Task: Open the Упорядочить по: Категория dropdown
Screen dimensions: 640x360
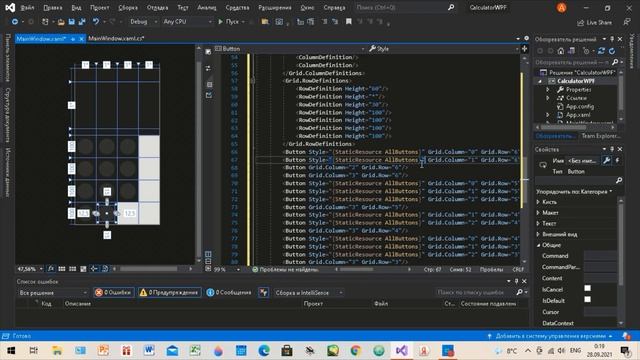Action: pyautogui.click(x=574, y=191)
